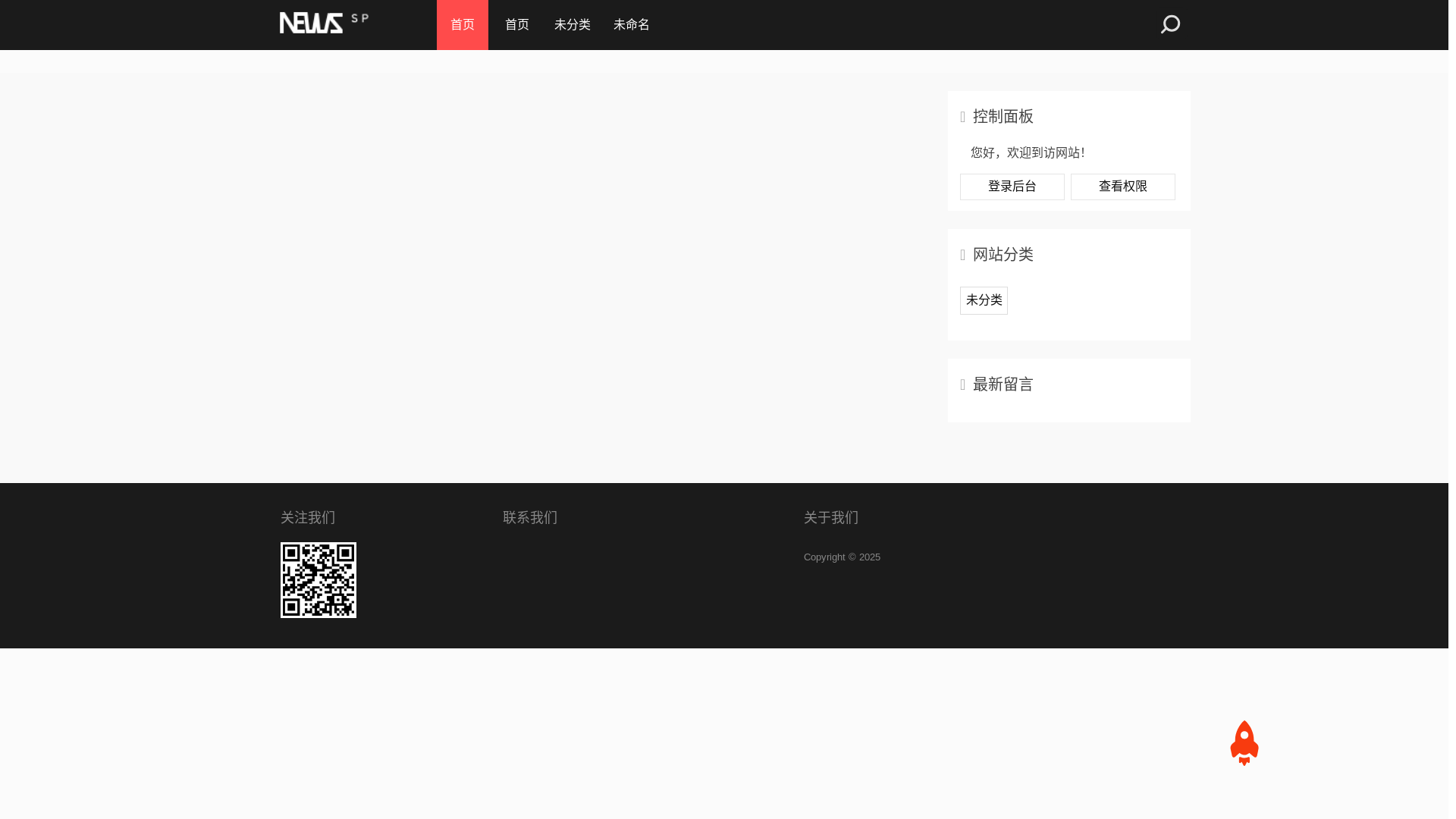Click the NEWS SP site logo

(324, 23)
